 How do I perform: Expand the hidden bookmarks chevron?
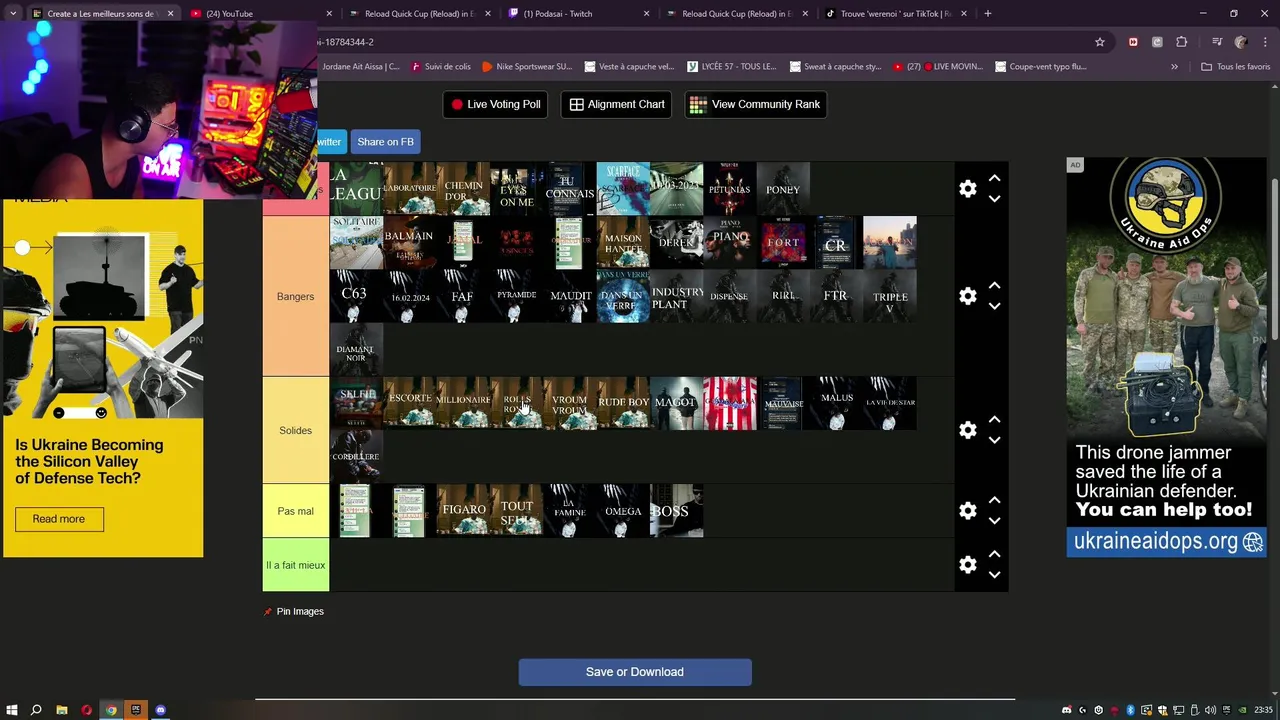[1174, 67]
